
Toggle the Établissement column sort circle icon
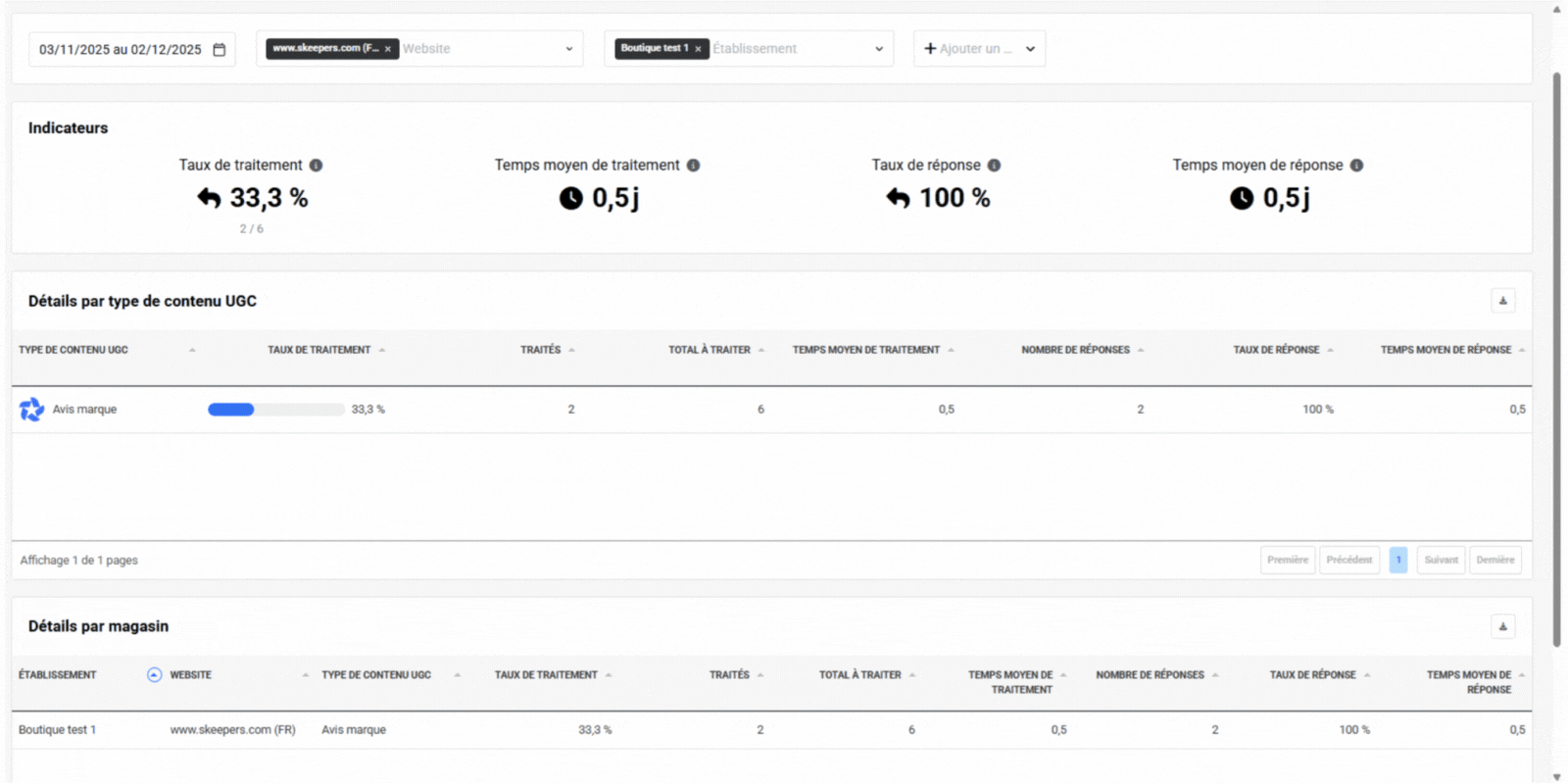click(x=154, y=675)
